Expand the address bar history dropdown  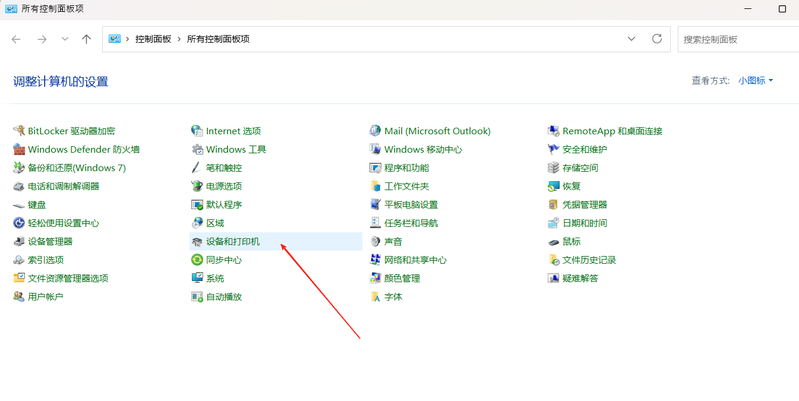(631, 39)
